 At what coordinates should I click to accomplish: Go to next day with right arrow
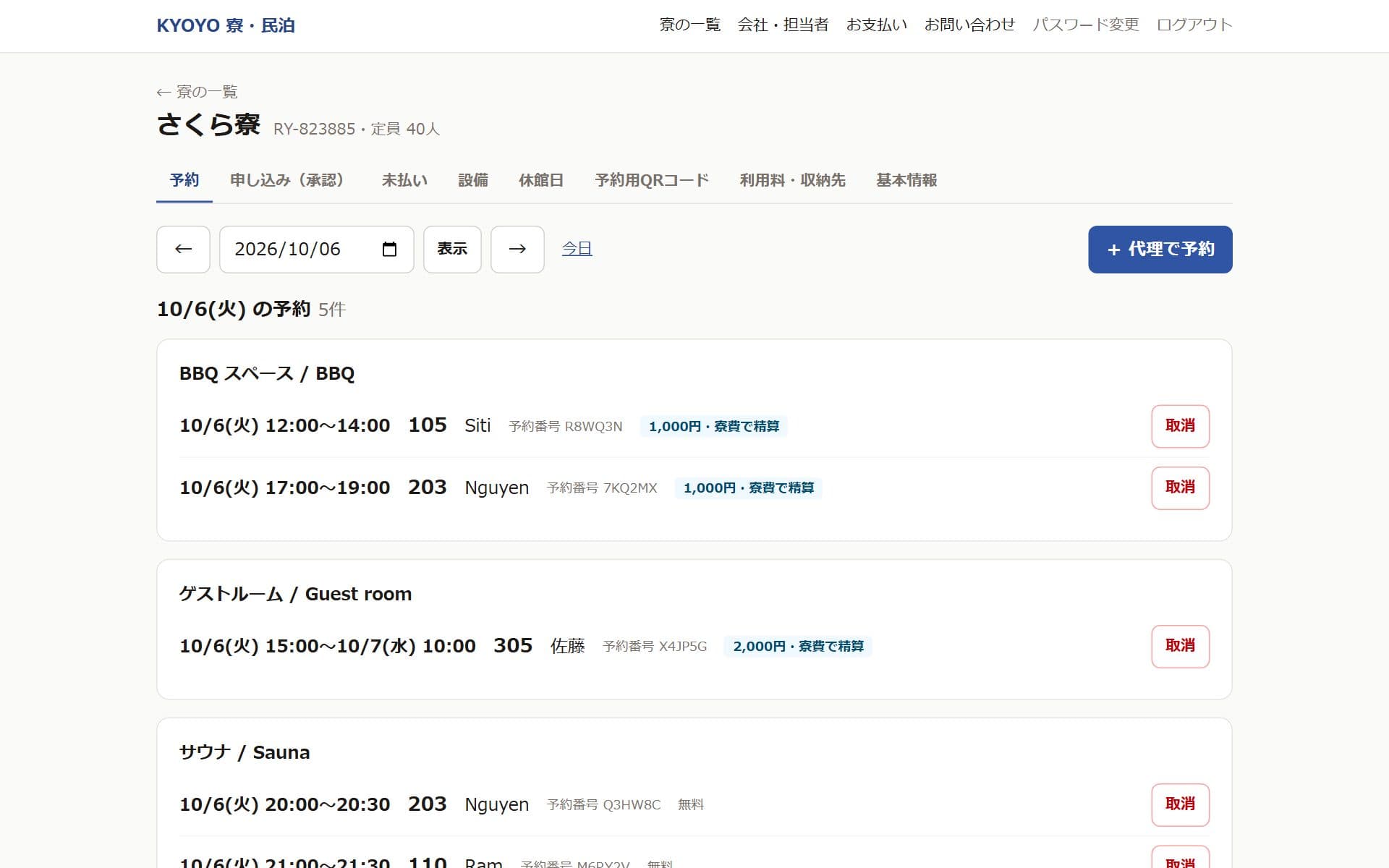[517, 250]
